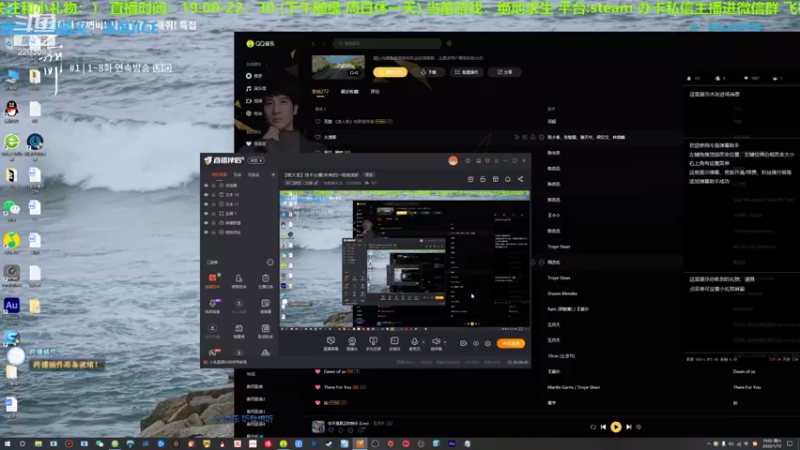Click share icon above stream preview
800x450 pixels.
[x=520, y=179]
